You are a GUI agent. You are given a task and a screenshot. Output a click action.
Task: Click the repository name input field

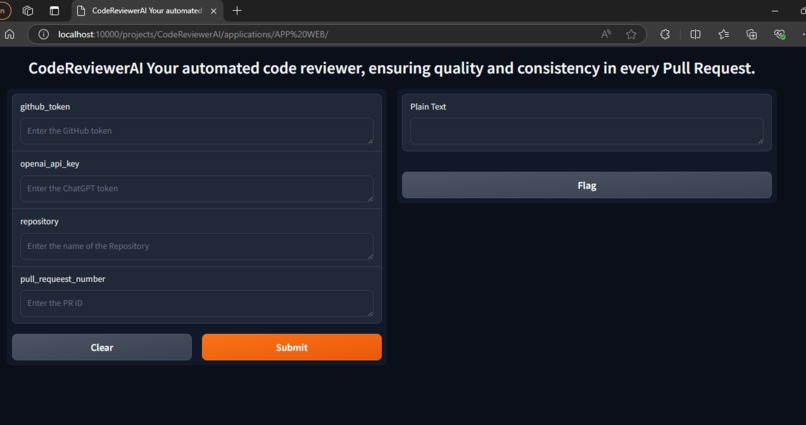(x=197, y=246)
